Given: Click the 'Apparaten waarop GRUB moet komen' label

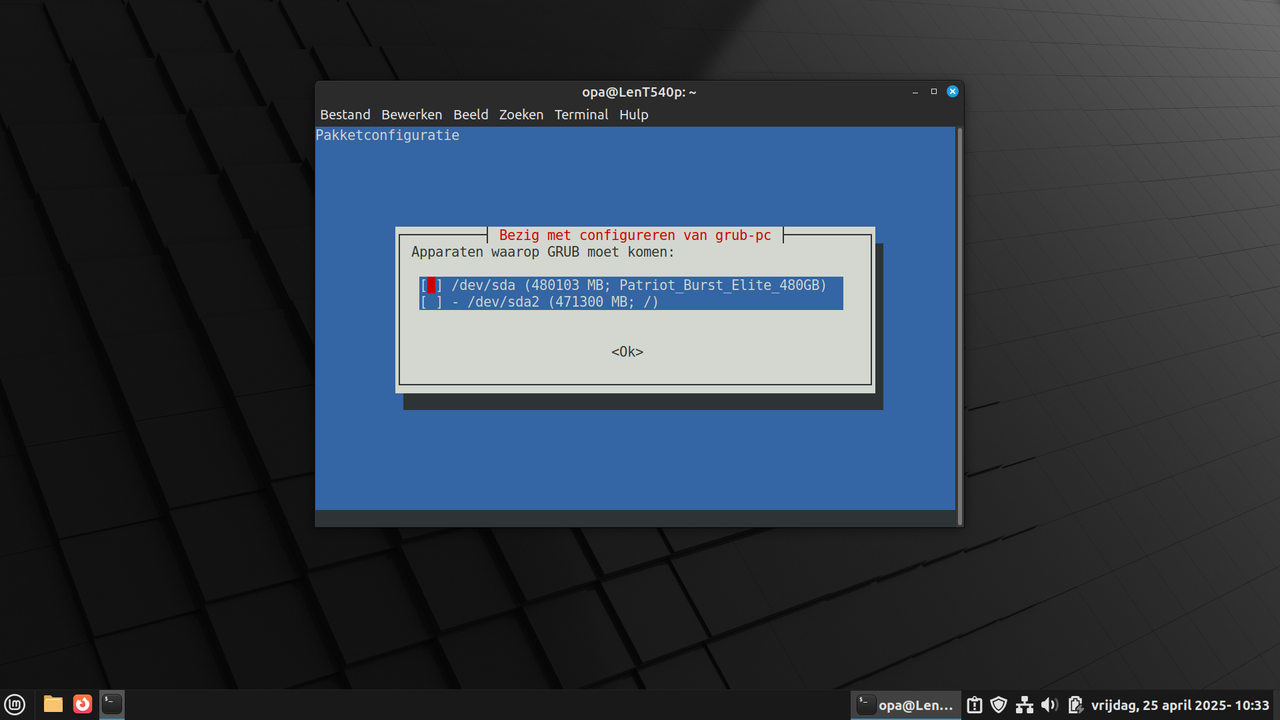Looking at the screenshot, I should [x=543, y=252].
